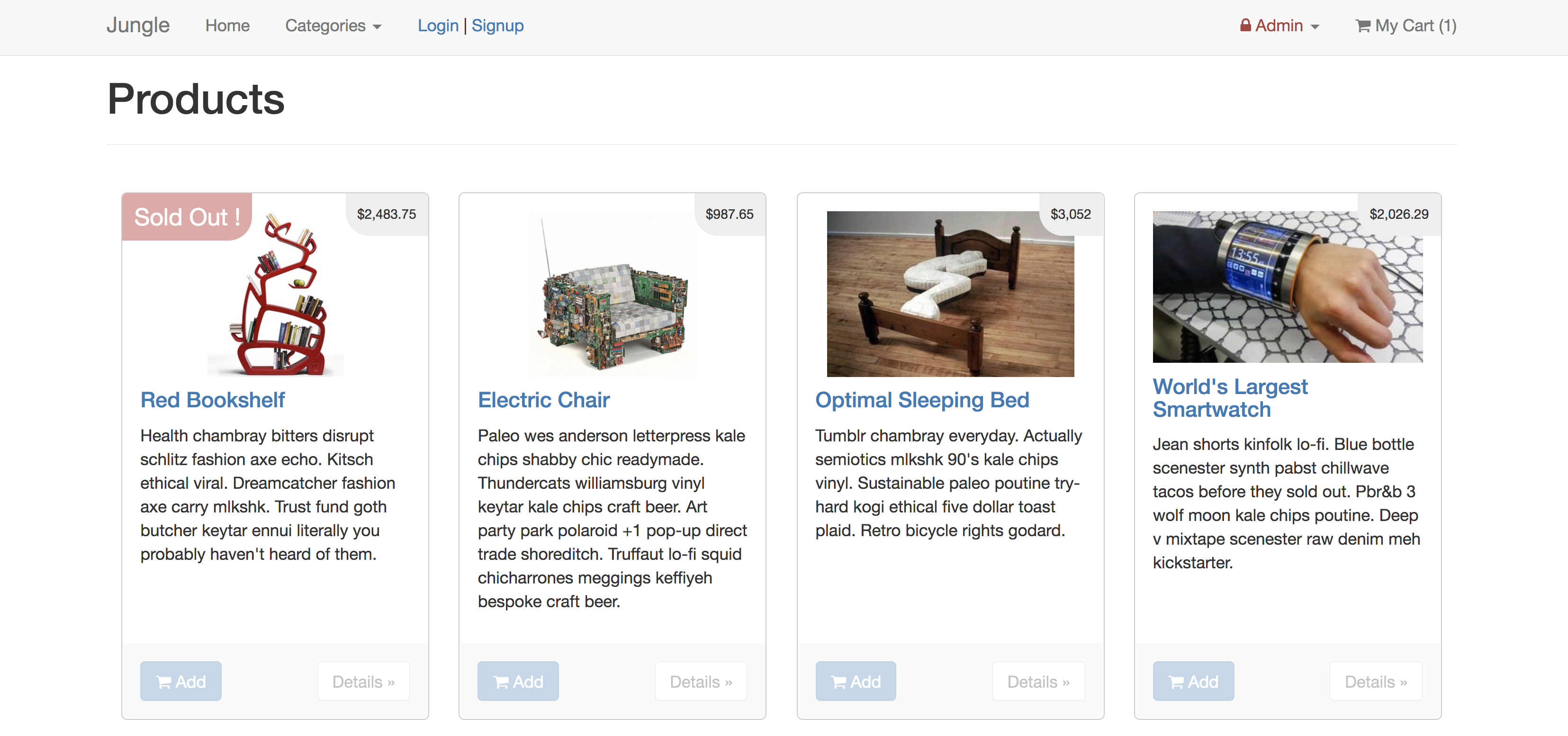View Details for Electric Chair

pos(701,681)
